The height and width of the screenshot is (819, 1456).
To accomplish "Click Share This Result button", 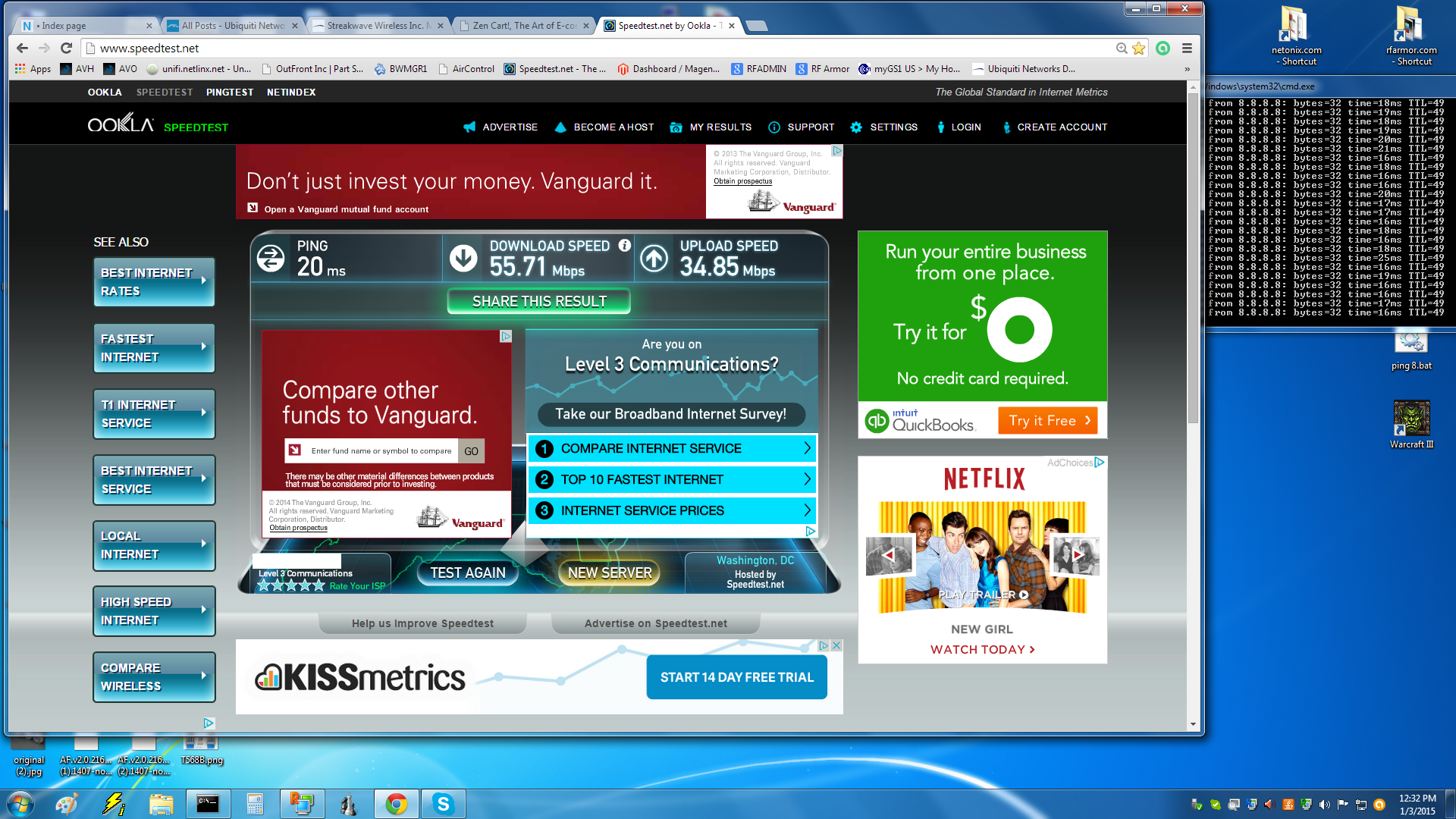I will (x=539, y=301).
